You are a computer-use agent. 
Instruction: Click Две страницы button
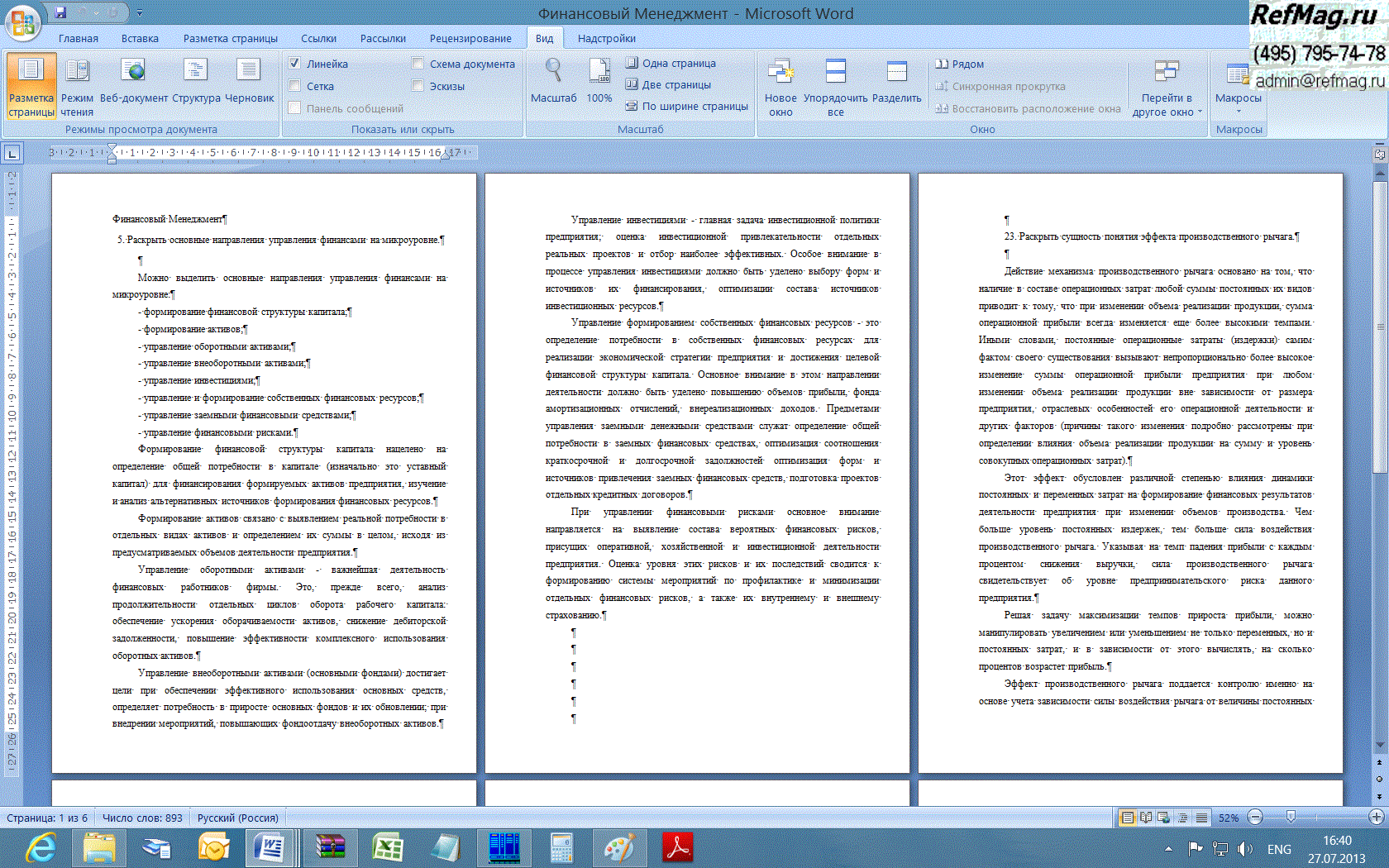pyautogui.click(x=669, y=84)
